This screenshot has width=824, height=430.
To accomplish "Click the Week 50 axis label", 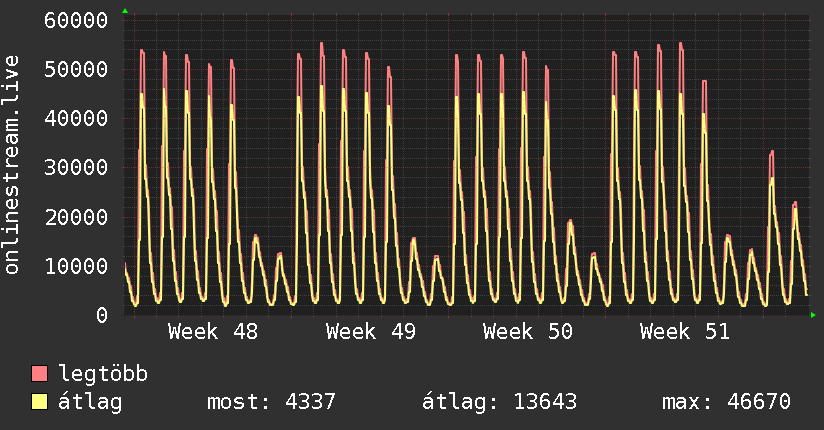I will click(x=528, y=332).
